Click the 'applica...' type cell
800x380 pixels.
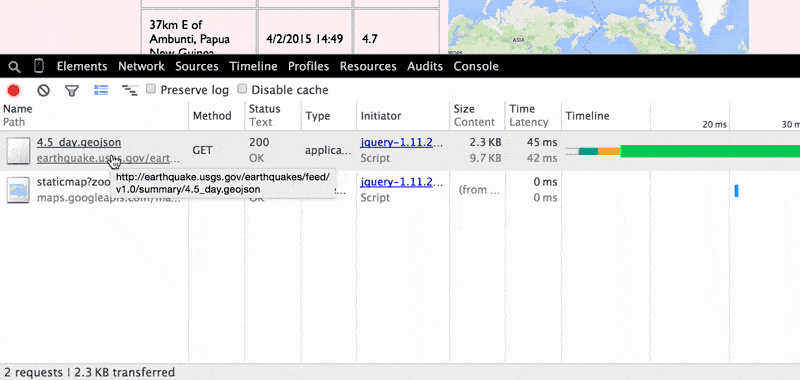[x=329, y=150]
